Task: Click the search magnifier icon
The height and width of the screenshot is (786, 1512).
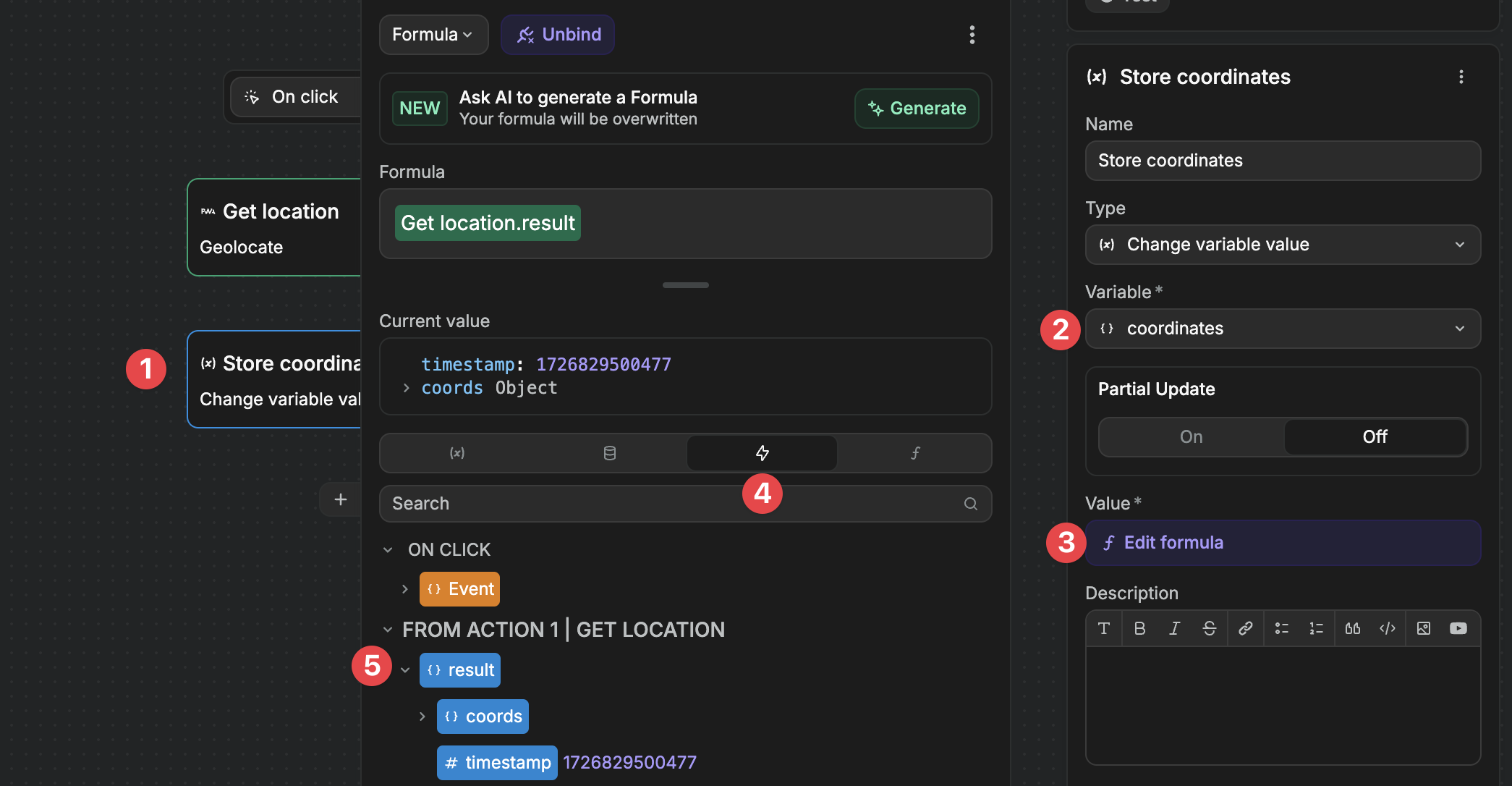Action: (970, 504)
